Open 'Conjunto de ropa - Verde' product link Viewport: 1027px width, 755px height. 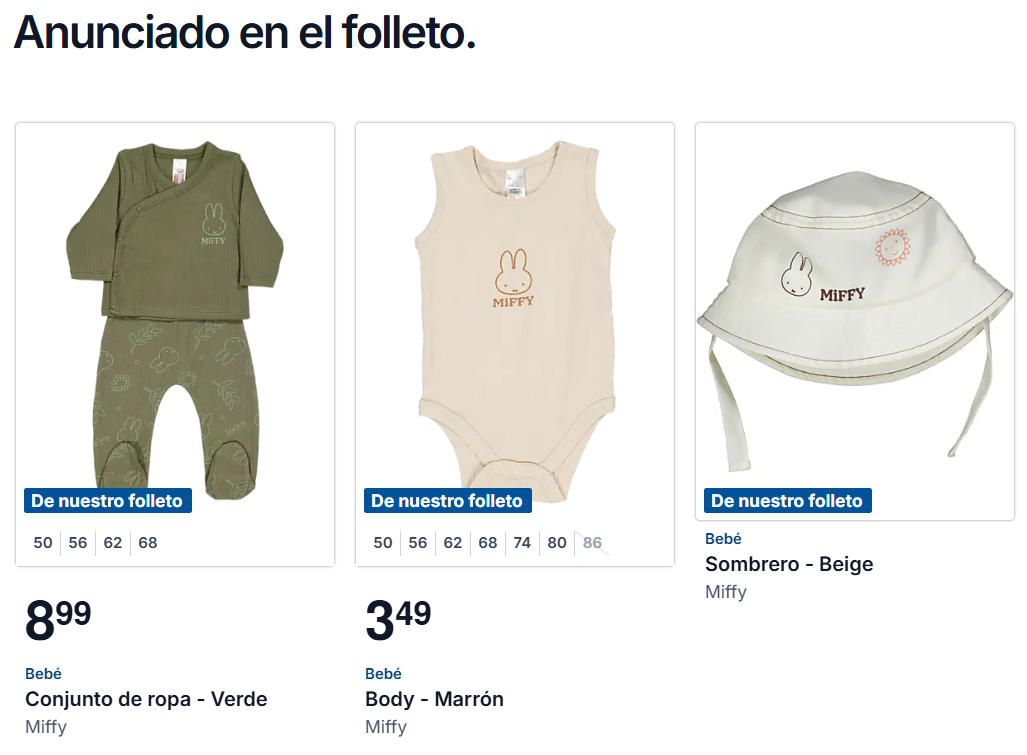146,699
